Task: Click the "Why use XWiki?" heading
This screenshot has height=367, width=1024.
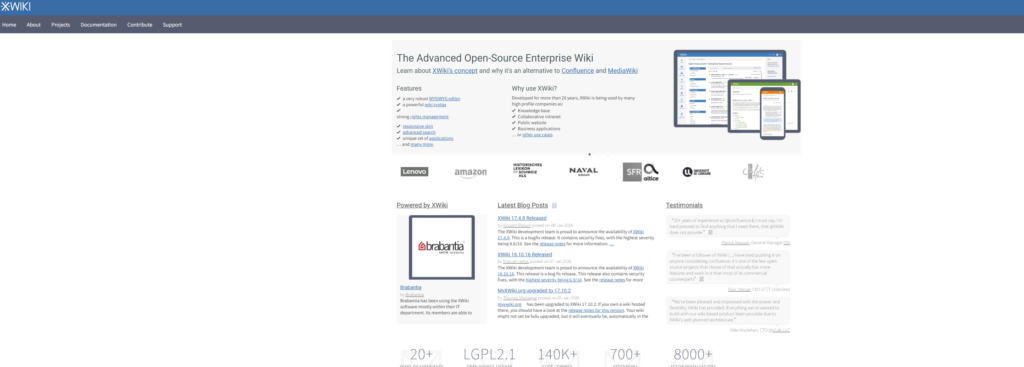Action: pos(534,88)
